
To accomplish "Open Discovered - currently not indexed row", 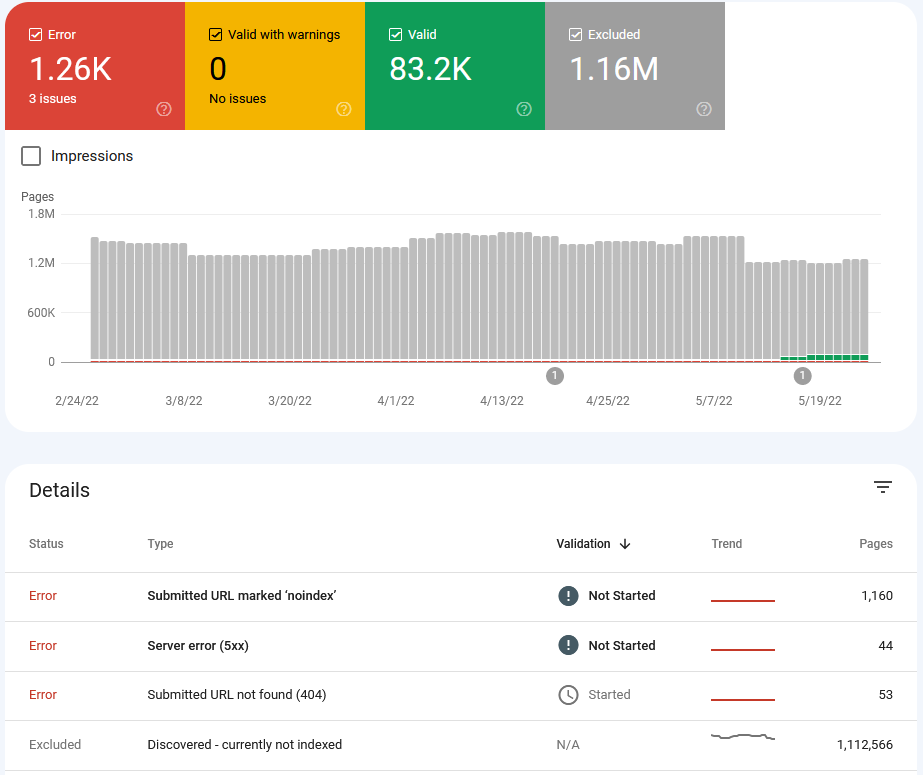I will click(461, 745).
